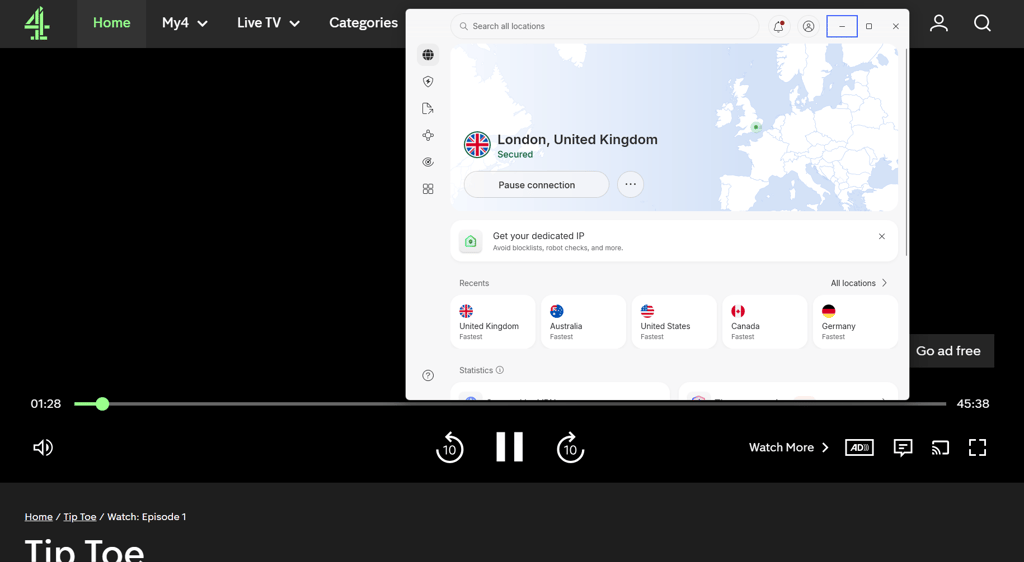Pause the video playback
The image size is (1024, 562).
pyautogui.click(x=509, y=447)
